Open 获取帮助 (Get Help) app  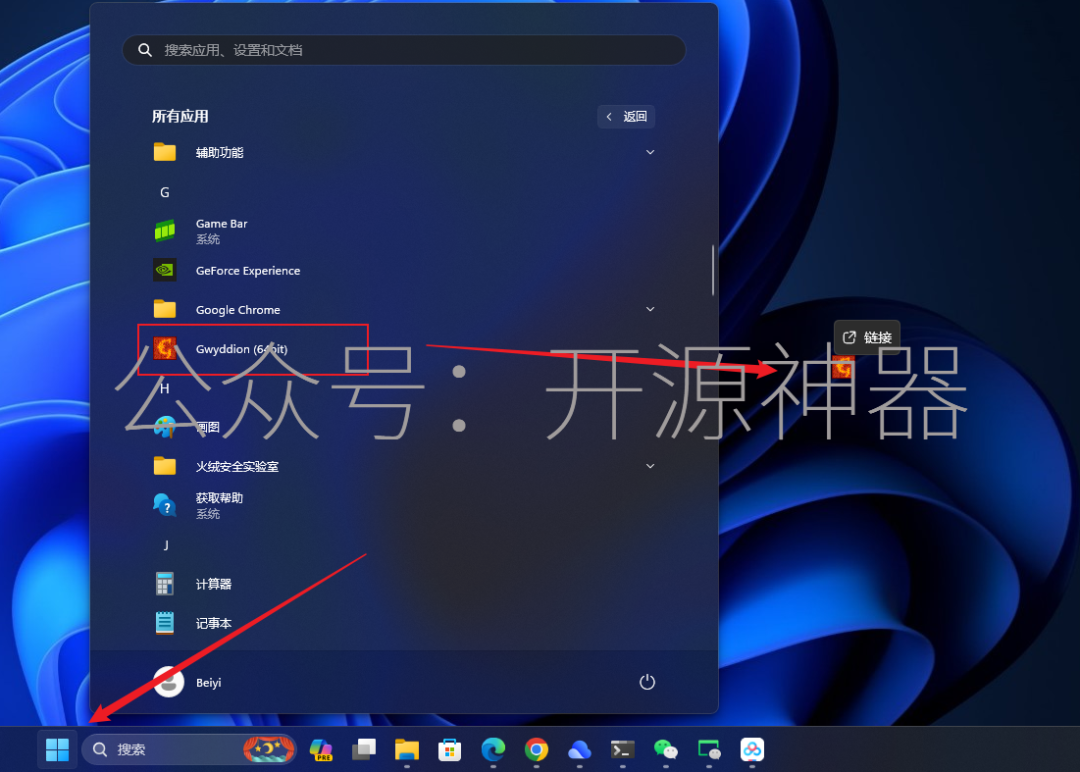(403, 505)
